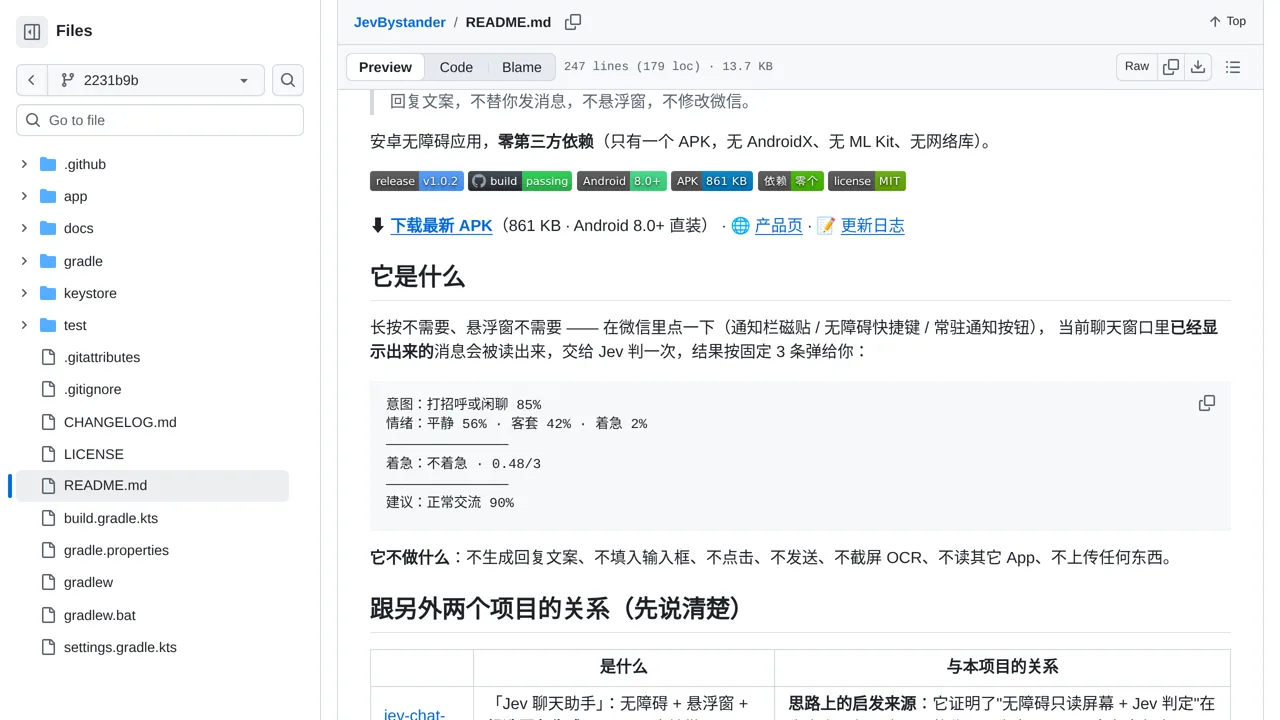Open the gradle folder
The width and height of the screenshot is (1280, 720).
[83, 261]
